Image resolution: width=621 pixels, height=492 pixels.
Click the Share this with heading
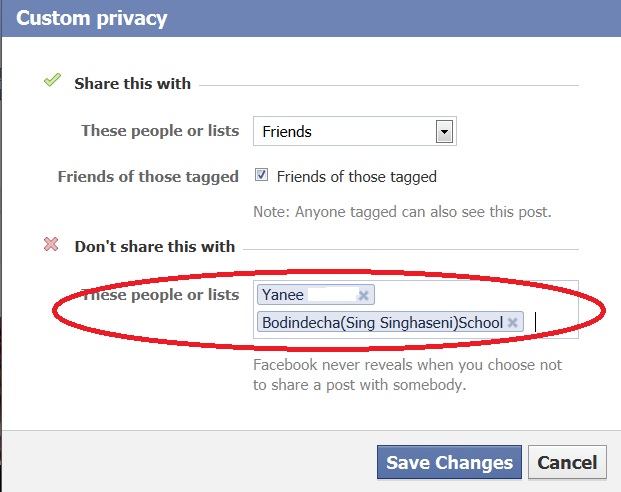pyautogui.click(x=132, y=83)
